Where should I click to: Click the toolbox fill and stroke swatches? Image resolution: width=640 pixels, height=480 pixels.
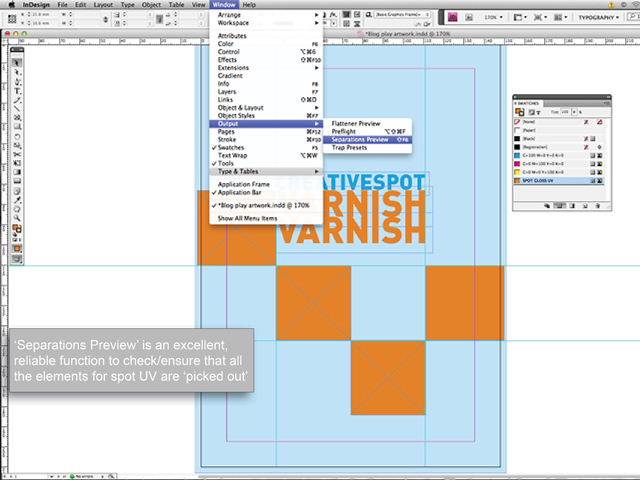(x=17, y=229)
